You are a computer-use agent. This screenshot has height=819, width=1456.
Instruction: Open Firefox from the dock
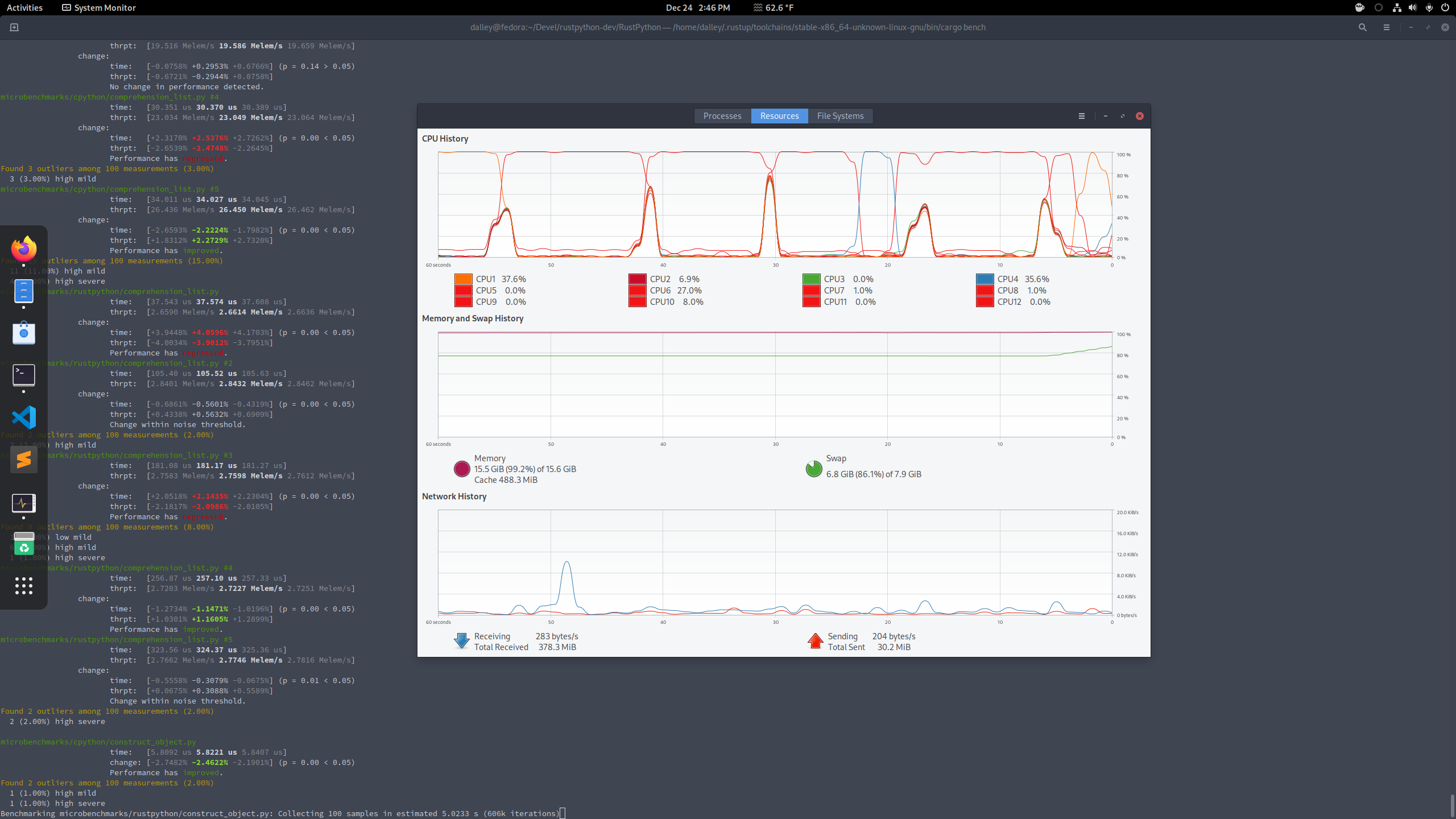click(24, 249)
